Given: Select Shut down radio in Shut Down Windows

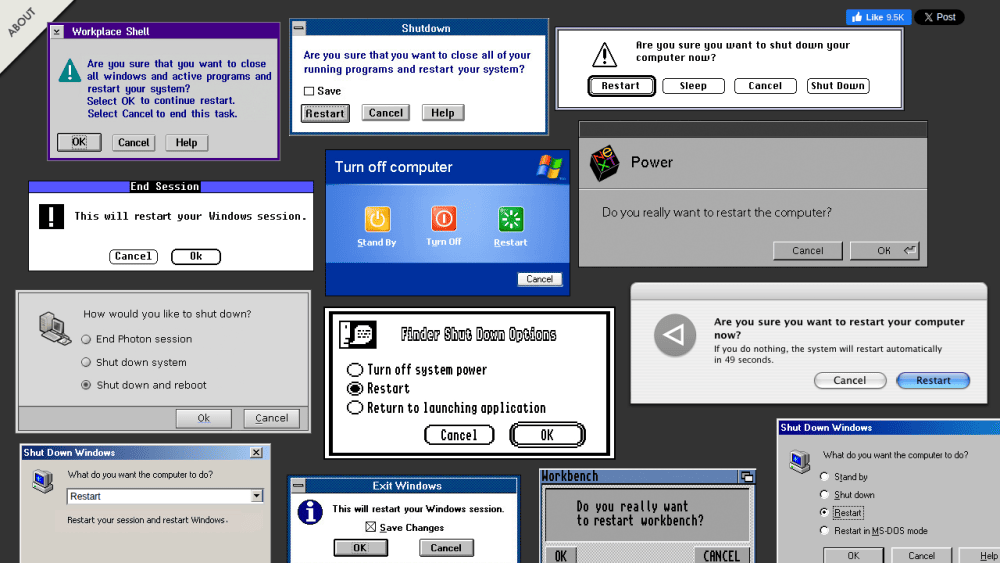Looking at the screenshot, I should 825,494.
